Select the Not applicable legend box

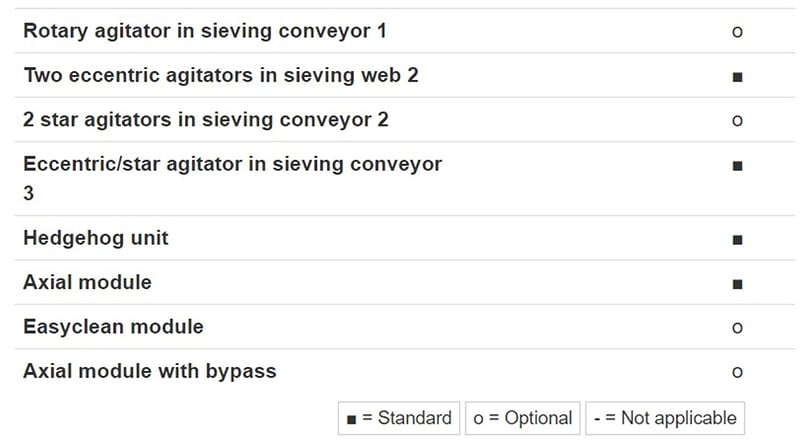[x=665, y=418]
